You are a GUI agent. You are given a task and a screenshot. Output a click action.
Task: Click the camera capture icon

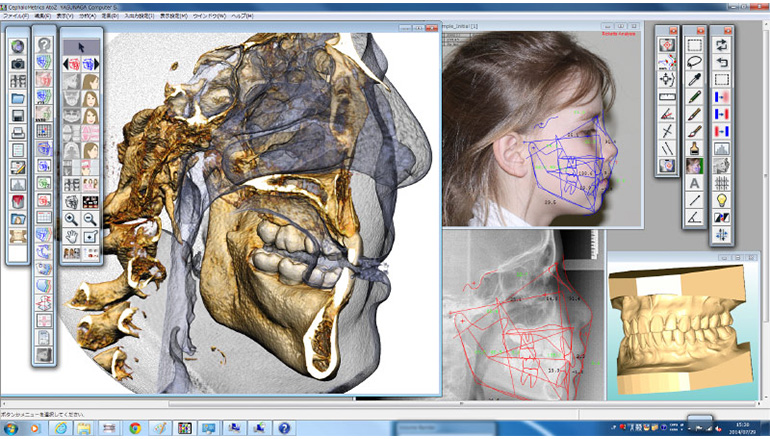click(x=18, y=64)
